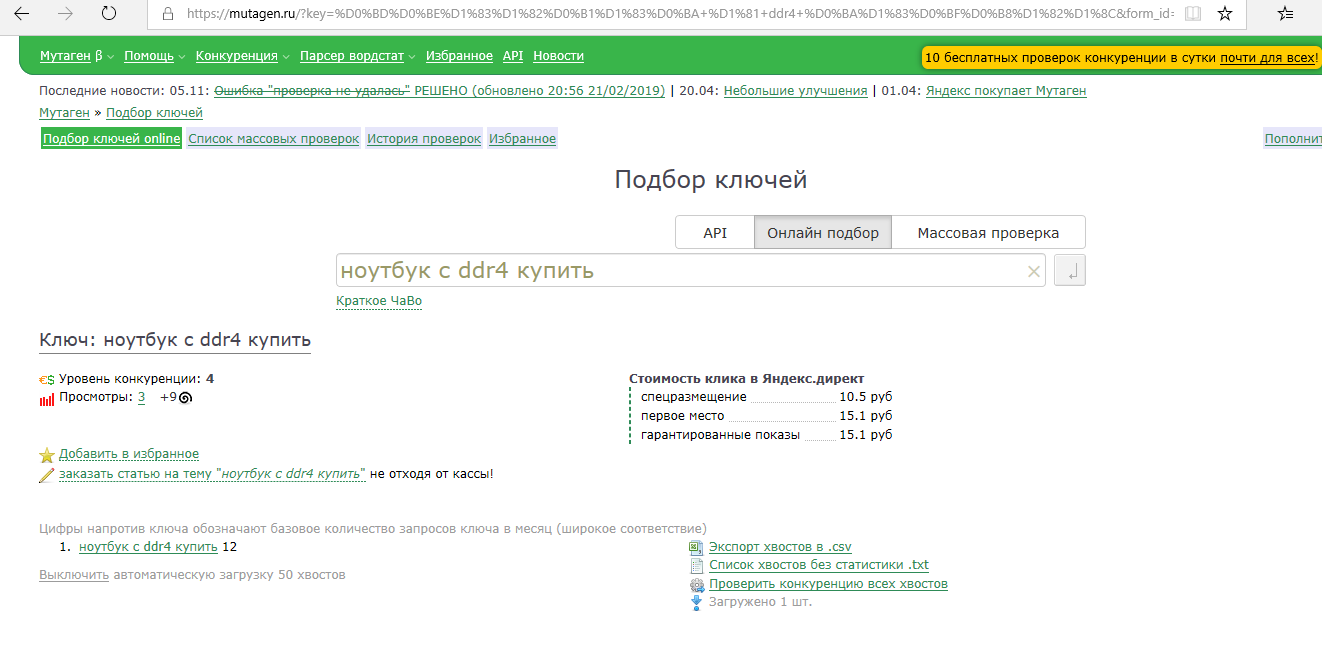The width and height of the screenshot is (1322, 666).
Task: Click первое место 15.1 руб value
Action: [866, 416]
